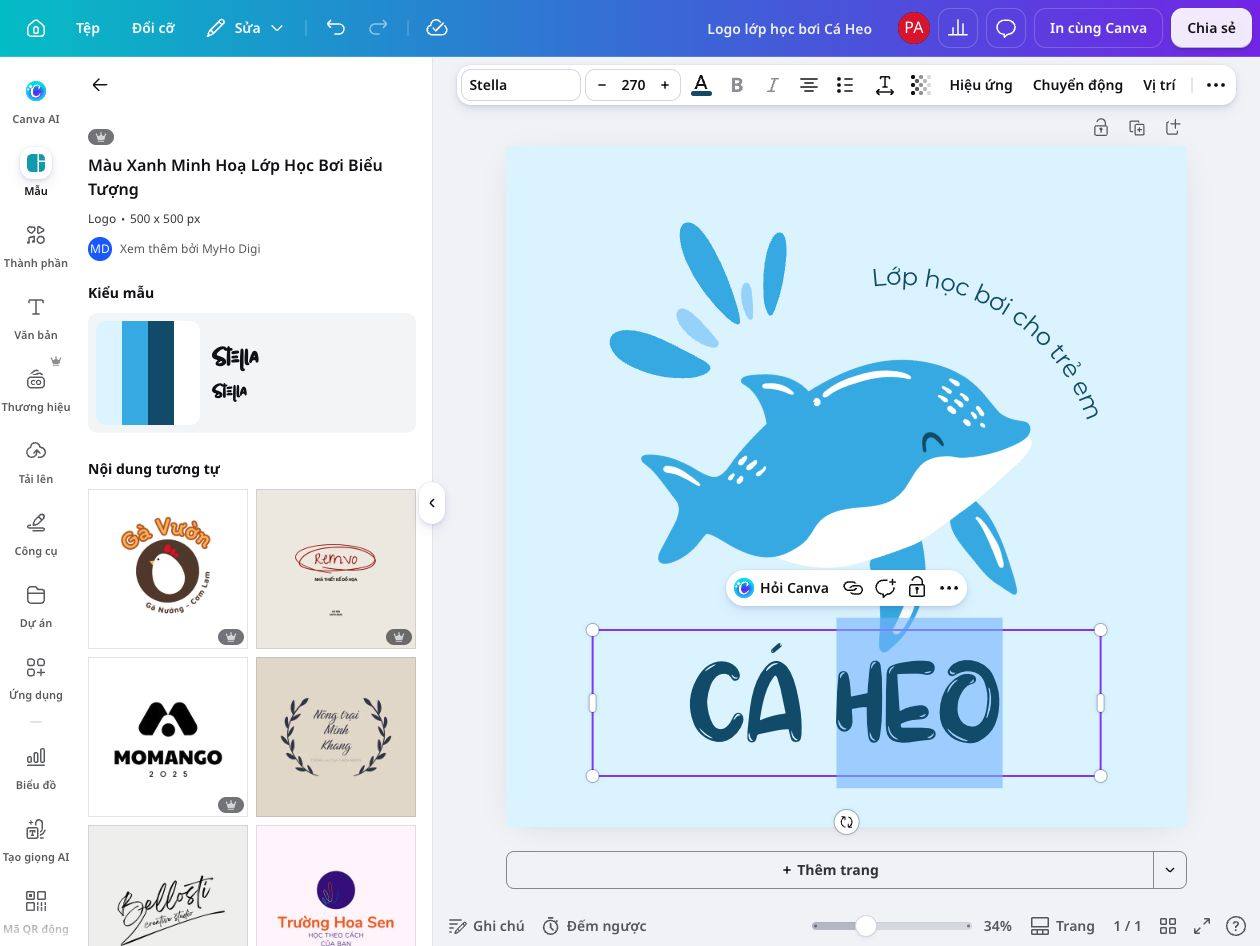Open the Thương hiệu brand panel
1260x946 pixels.
point(36,390)
